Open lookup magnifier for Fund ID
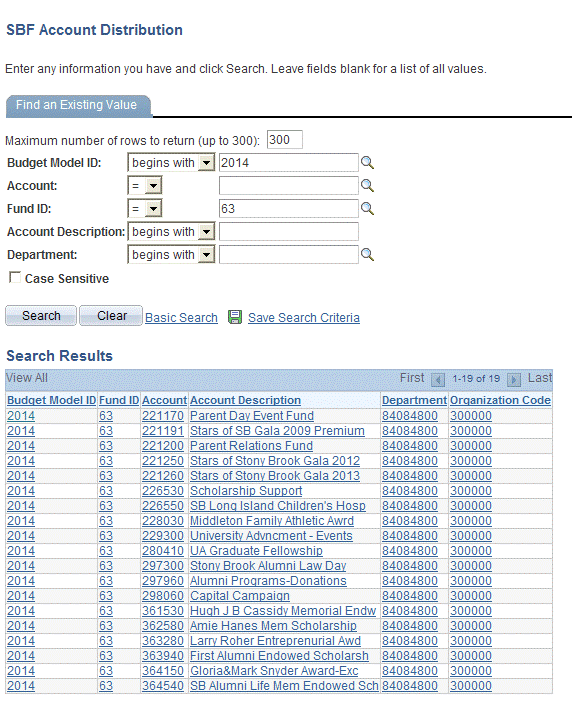This screenshot has height=710, width=572. coord(367,209)
